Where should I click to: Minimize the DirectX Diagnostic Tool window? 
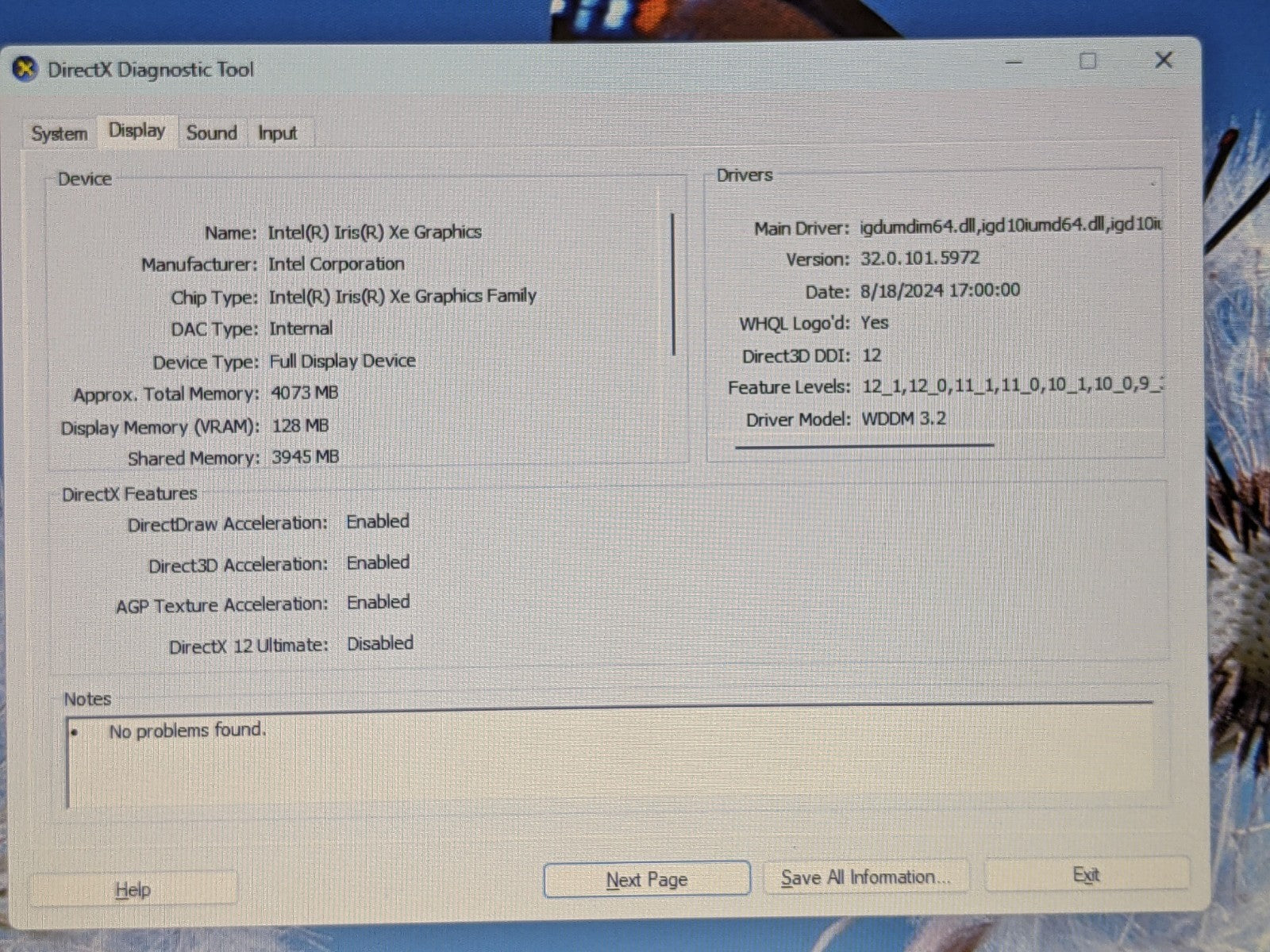pyautogui.click(x=1014, y=62)
